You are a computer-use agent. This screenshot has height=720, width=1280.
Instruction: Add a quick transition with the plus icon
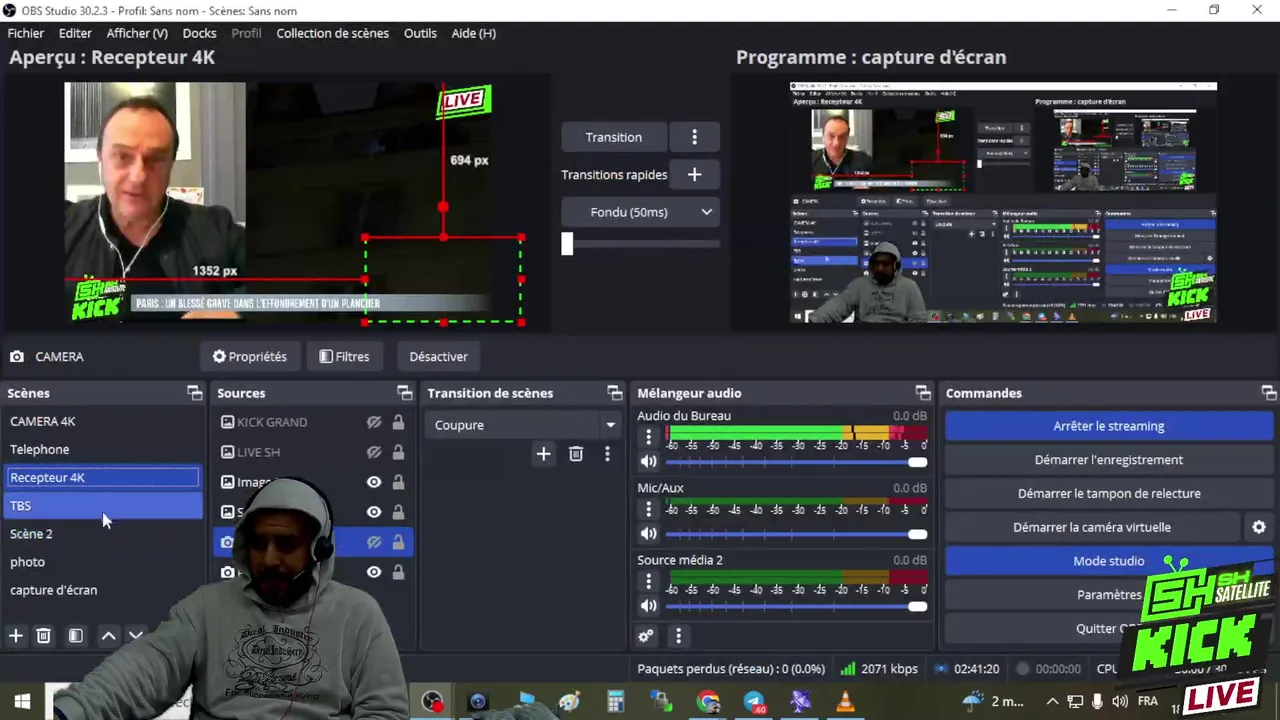[694, 174]
